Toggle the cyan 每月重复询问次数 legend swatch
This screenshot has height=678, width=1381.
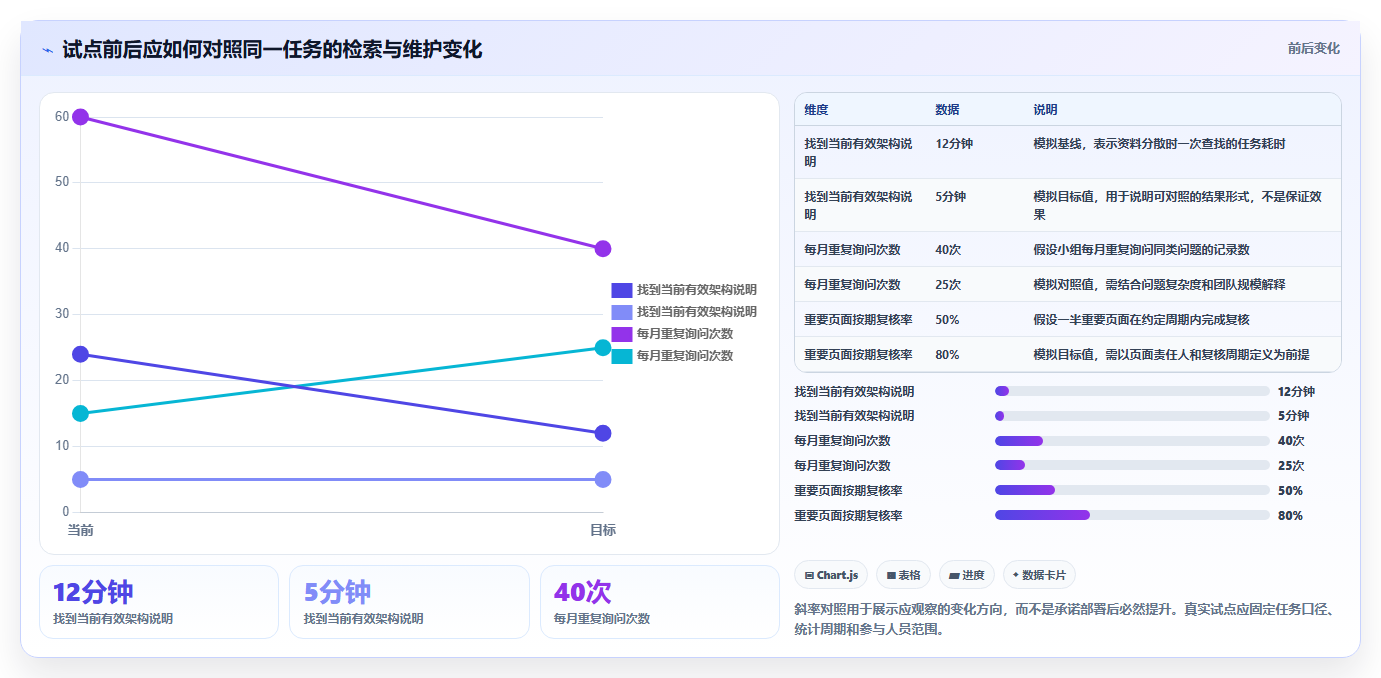[622, 356]
